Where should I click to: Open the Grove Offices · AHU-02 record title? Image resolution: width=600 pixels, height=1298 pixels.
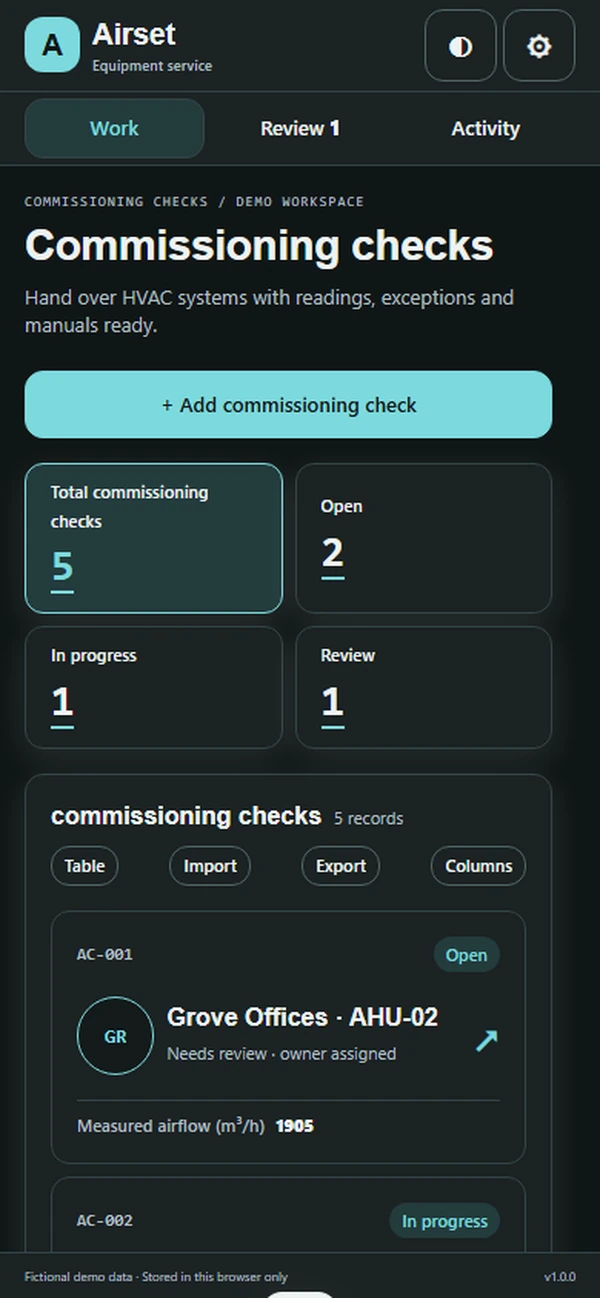click(302, 1017)
